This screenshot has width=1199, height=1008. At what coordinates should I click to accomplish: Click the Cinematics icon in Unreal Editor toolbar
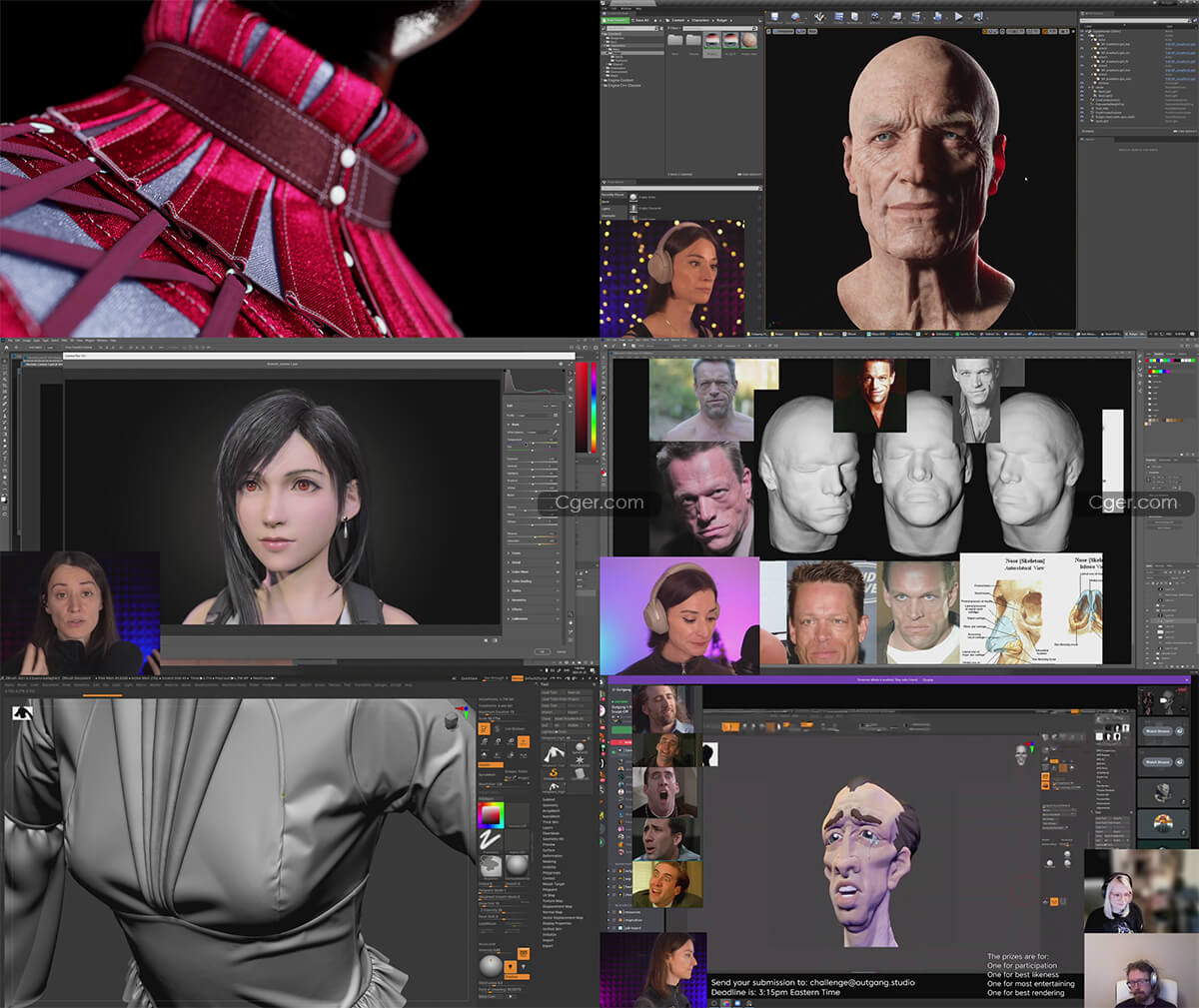(918, 17)
